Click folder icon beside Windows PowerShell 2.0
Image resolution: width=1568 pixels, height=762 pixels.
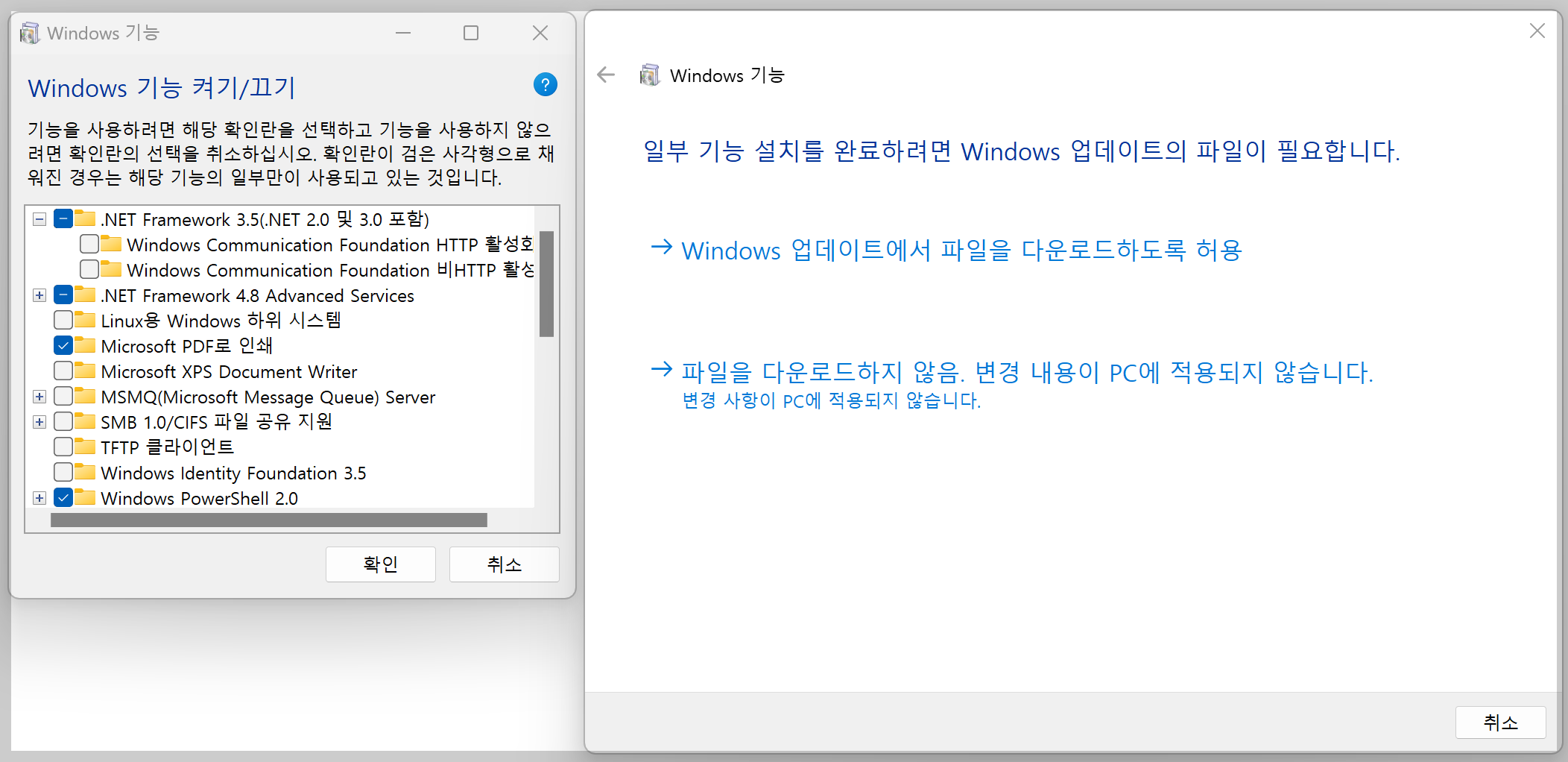coord(85,498)
